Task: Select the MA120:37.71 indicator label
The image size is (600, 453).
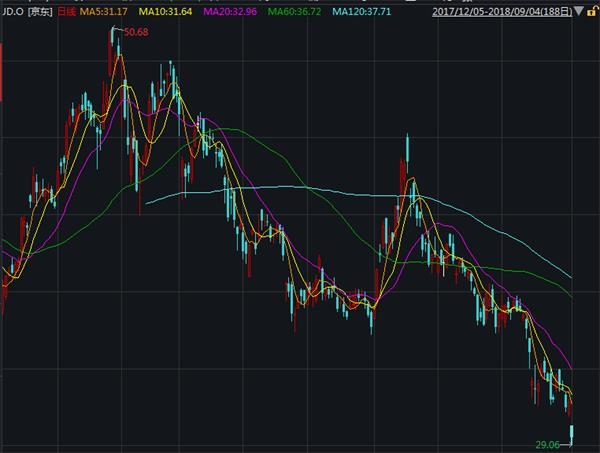Action: tap(362, 12)
